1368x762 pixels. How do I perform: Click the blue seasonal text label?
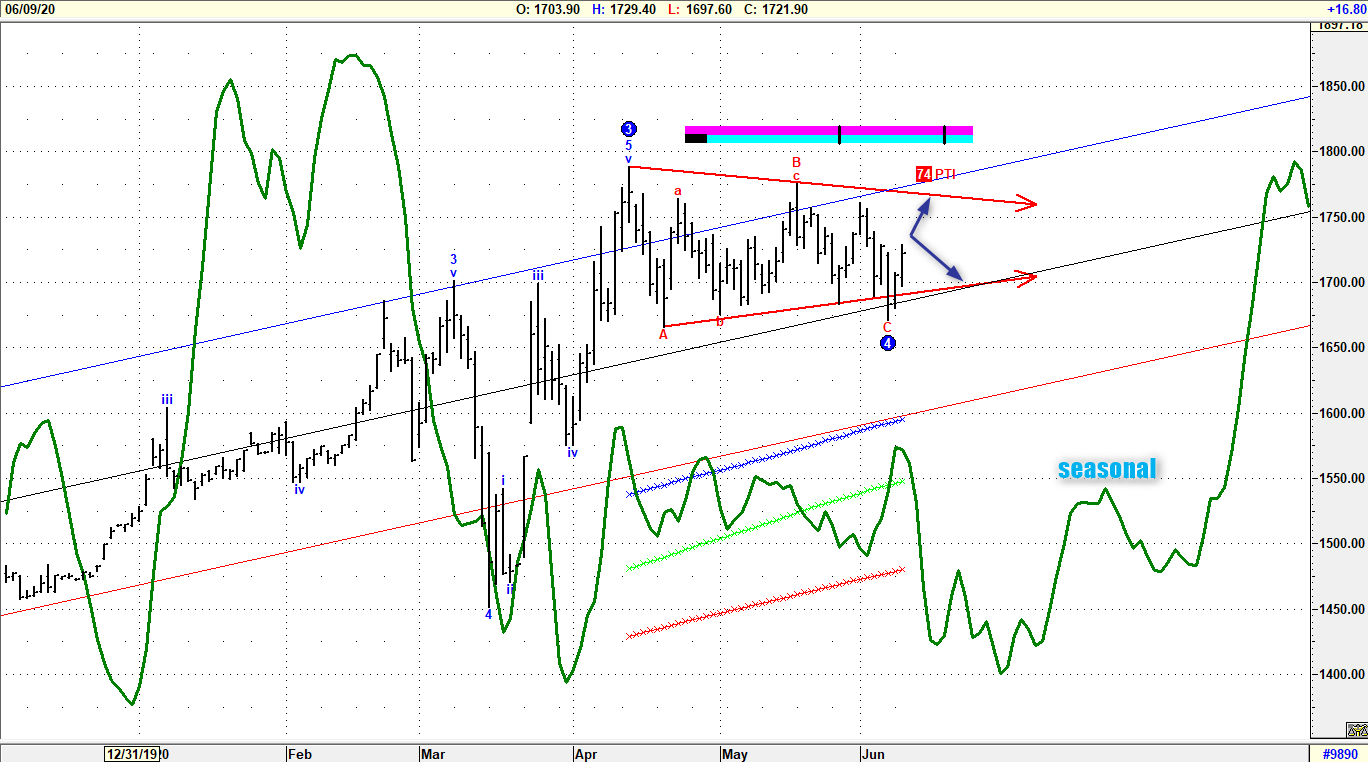click(1107, 468)
